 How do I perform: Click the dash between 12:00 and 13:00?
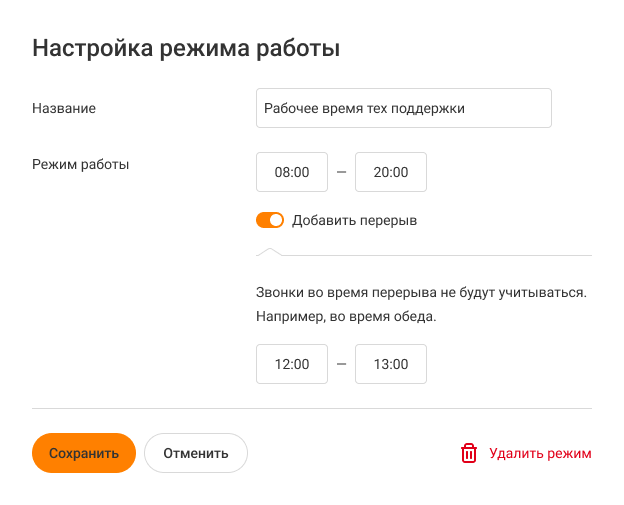tap(341, 364)
